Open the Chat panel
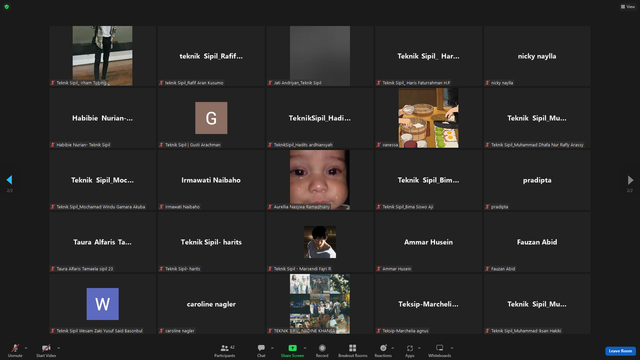This screenshot has height=360, width=640. (x=261, y=350)
